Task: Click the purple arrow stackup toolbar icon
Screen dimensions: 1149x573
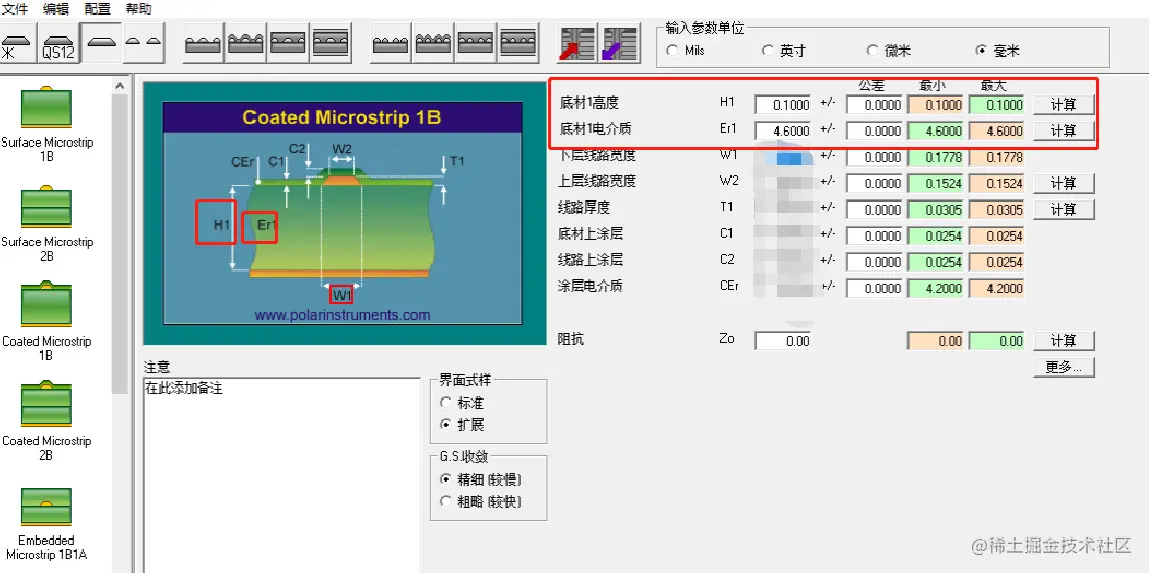Action: click(x=620, y=44)
